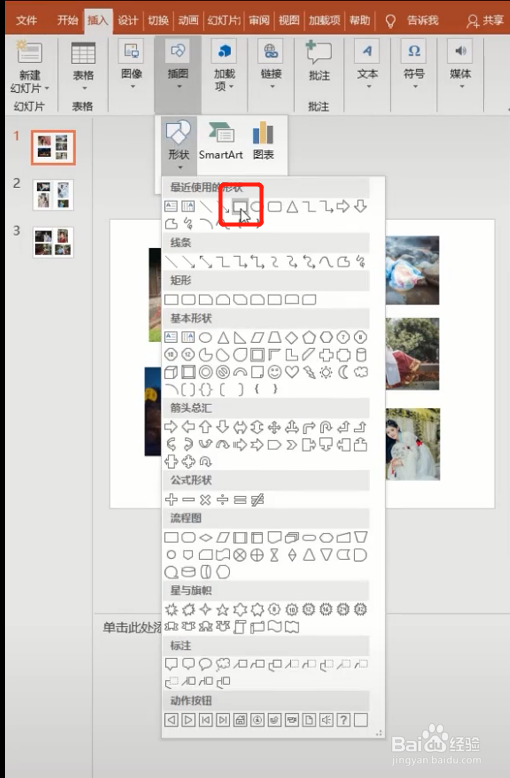This screenshot has height=778, width=510.
Task: Open the 文本 text dropdown
Action: coord(368,67)
